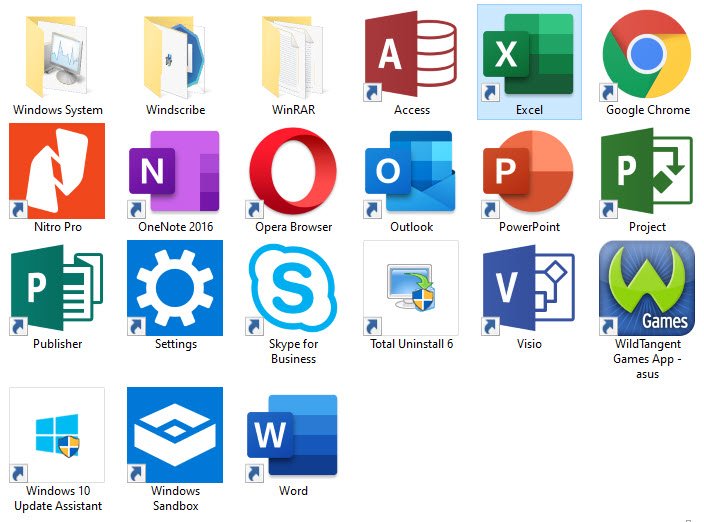This screenshot has width=704, height=522.
Task: Click the "Windscribe" label text
Action: (x=176, y=110)
